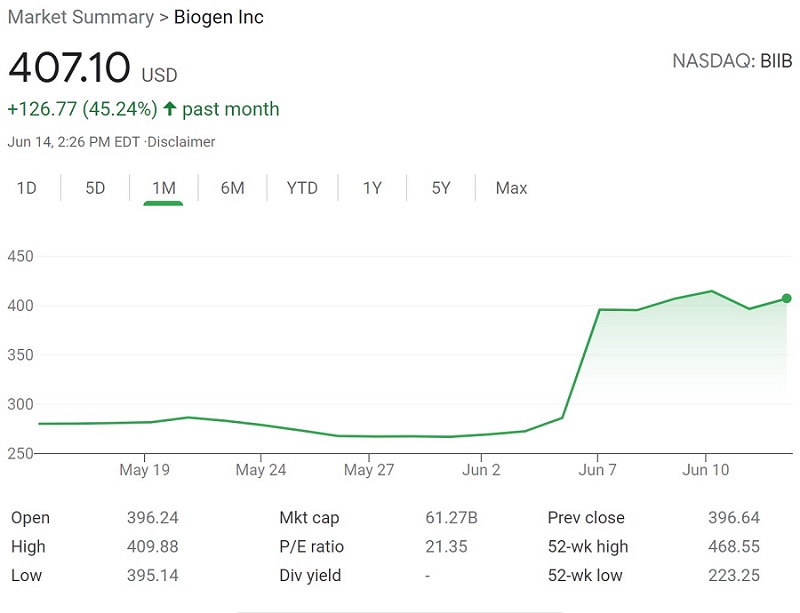Click the Div yield label
Viewport: 800px width, 613px height.
tap(310, 576)
